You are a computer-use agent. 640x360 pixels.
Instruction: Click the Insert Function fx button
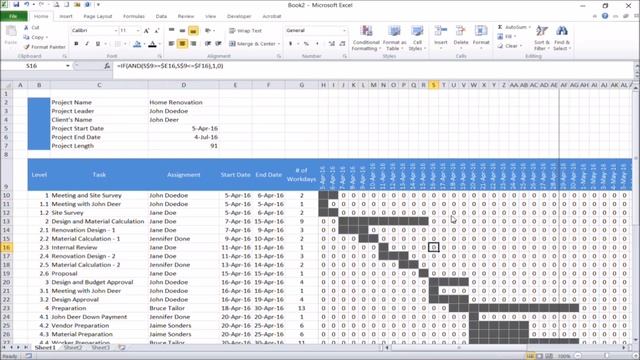coord(107,66)
